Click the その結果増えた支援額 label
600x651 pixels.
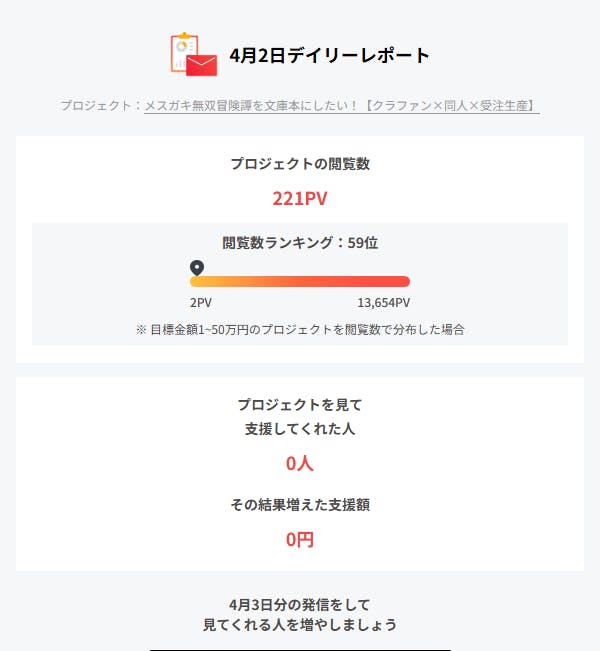click(300, 505)
